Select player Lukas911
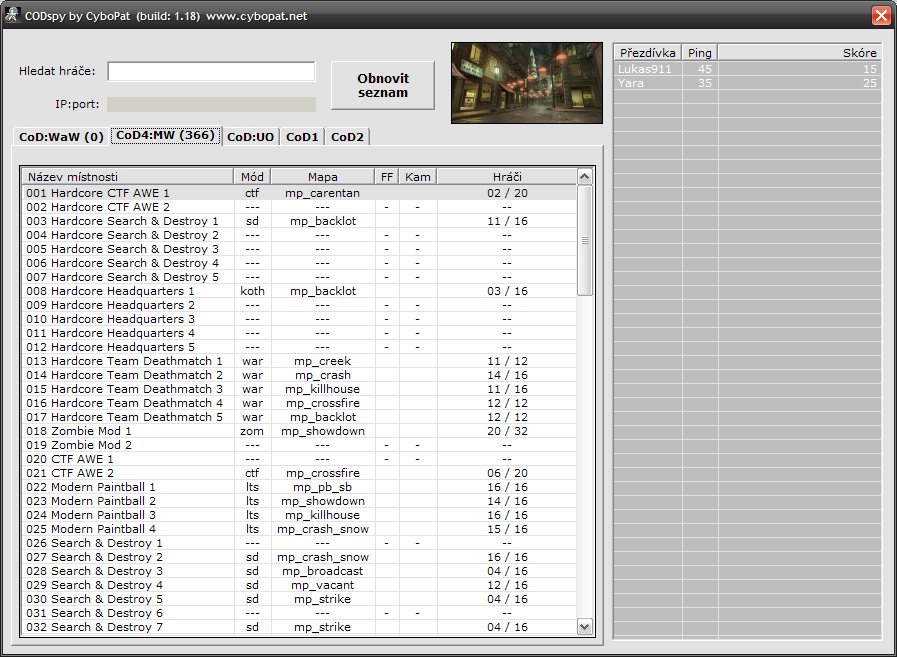The height and width of the screenshot is (657, 897). point(747,69)
